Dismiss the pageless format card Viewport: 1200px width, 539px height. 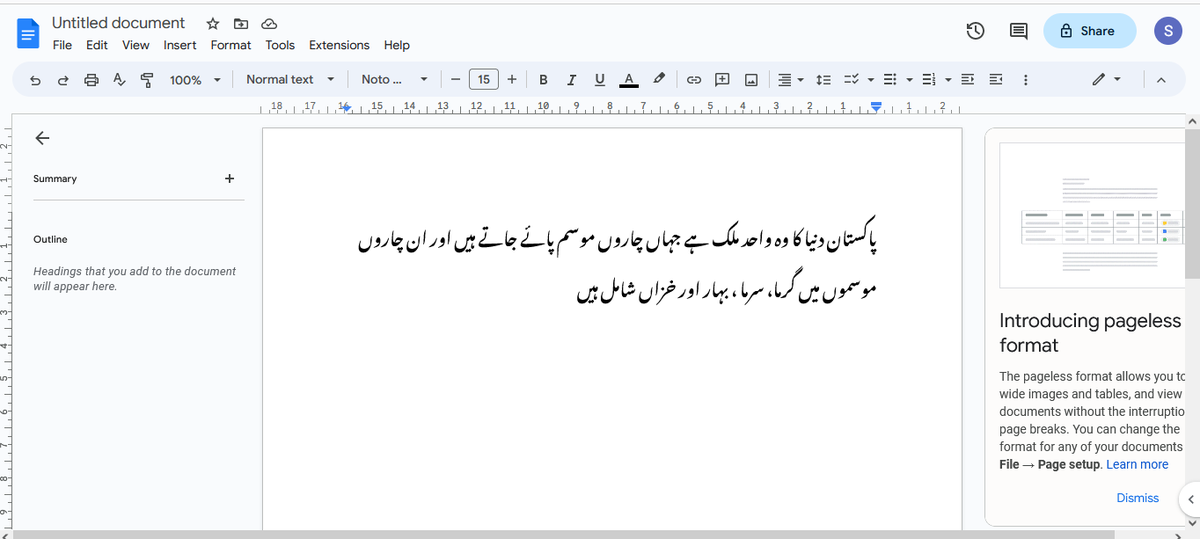point(1138,498)
